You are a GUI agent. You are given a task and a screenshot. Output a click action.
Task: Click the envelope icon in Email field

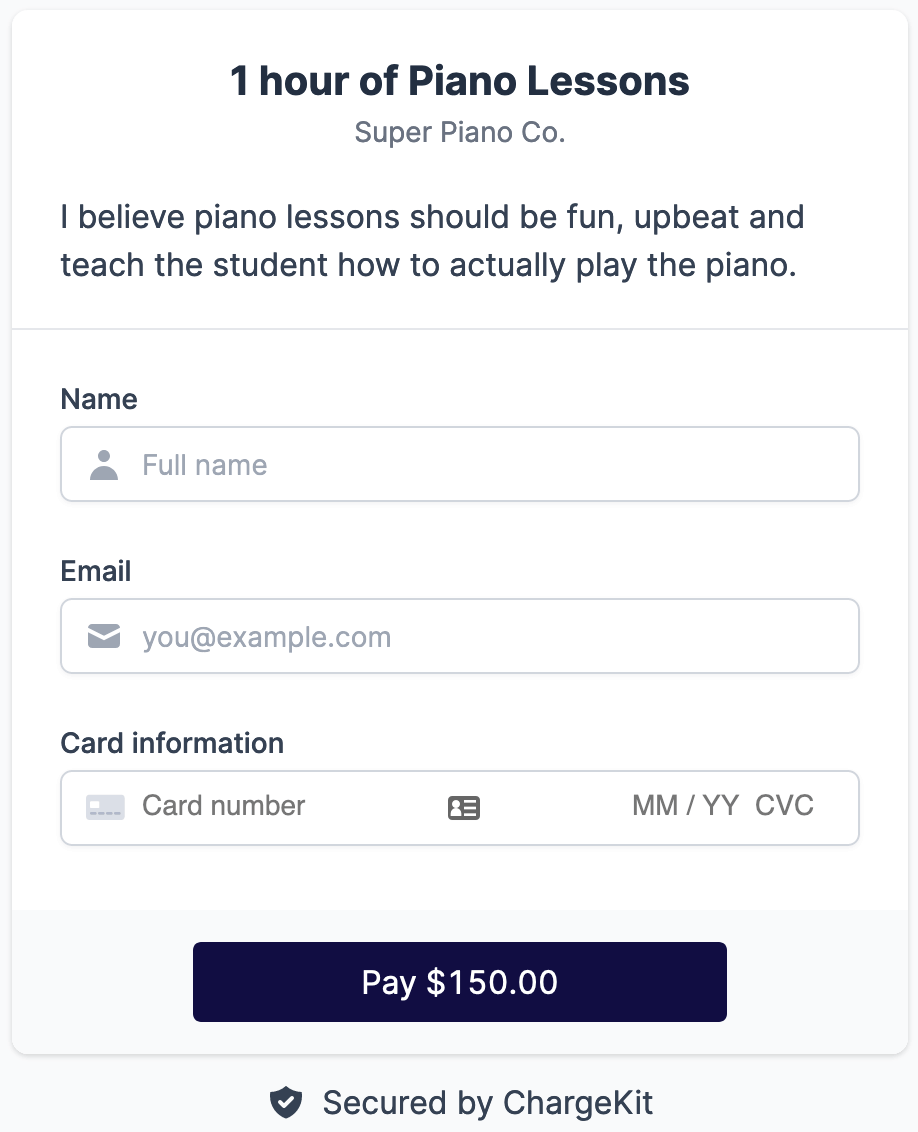pos(104,636)
